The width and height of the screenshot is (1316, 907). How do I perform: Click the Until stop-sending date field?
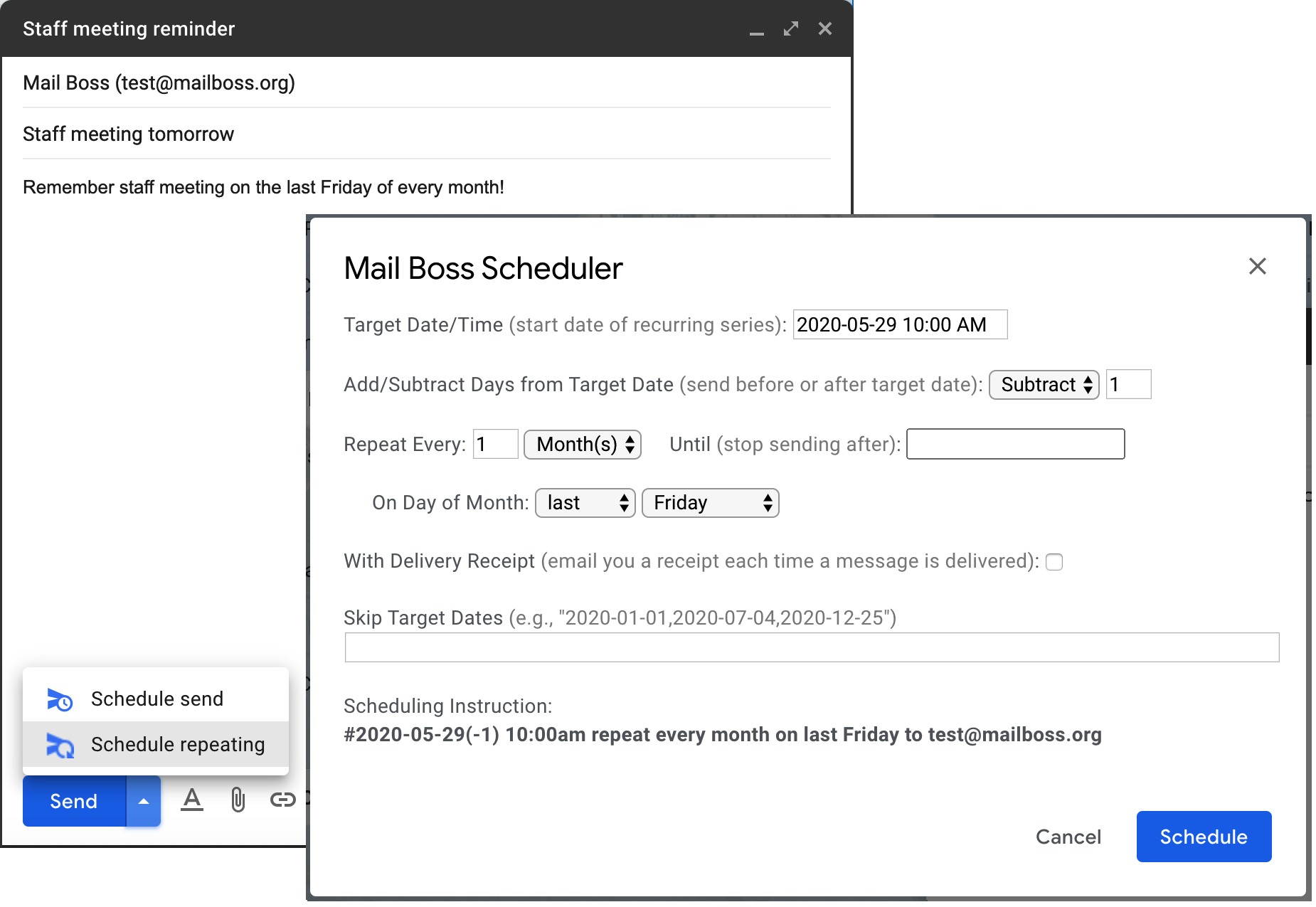(1015, 444)
